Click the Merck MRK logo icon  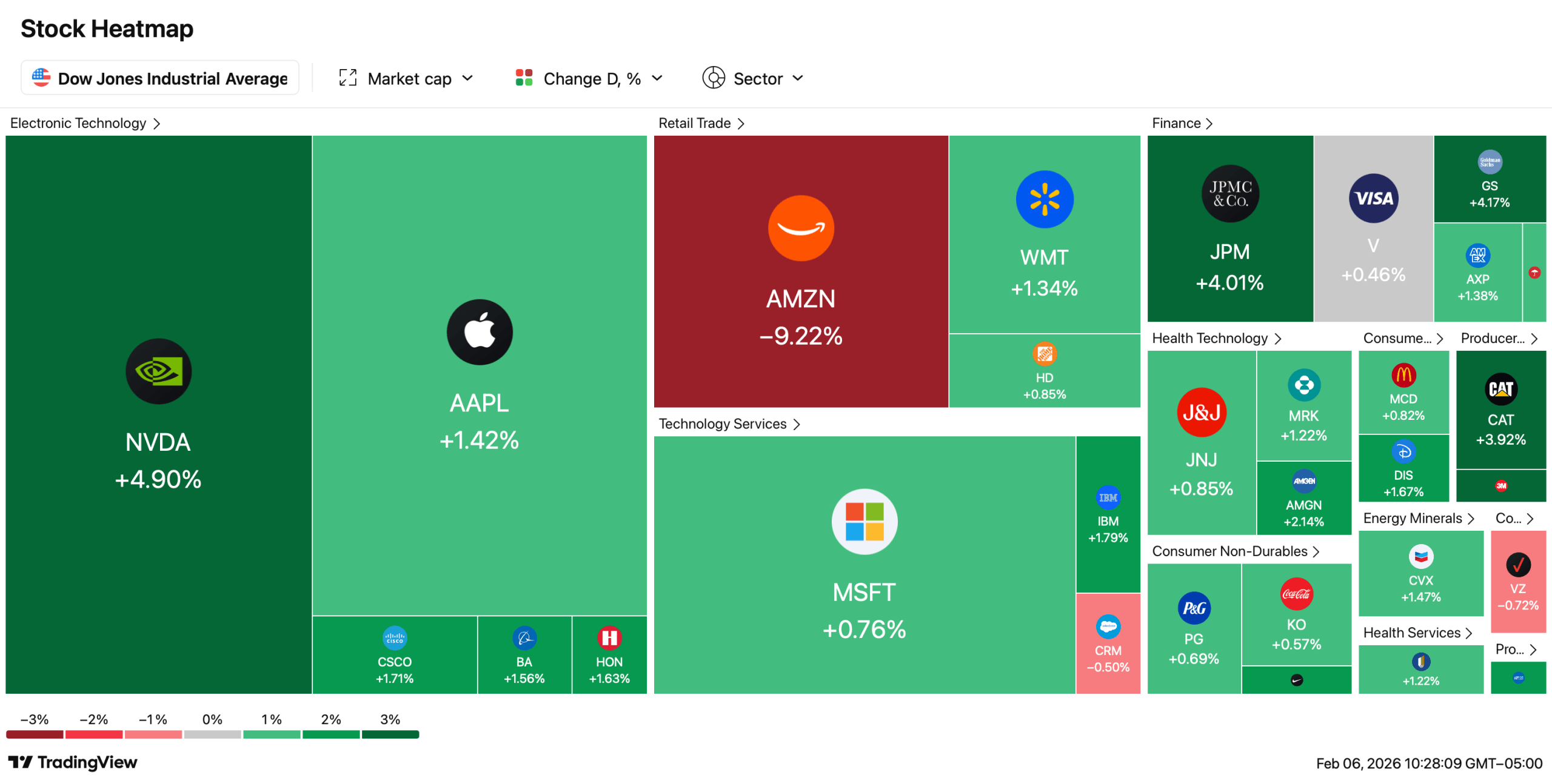tap(1303, 385)
